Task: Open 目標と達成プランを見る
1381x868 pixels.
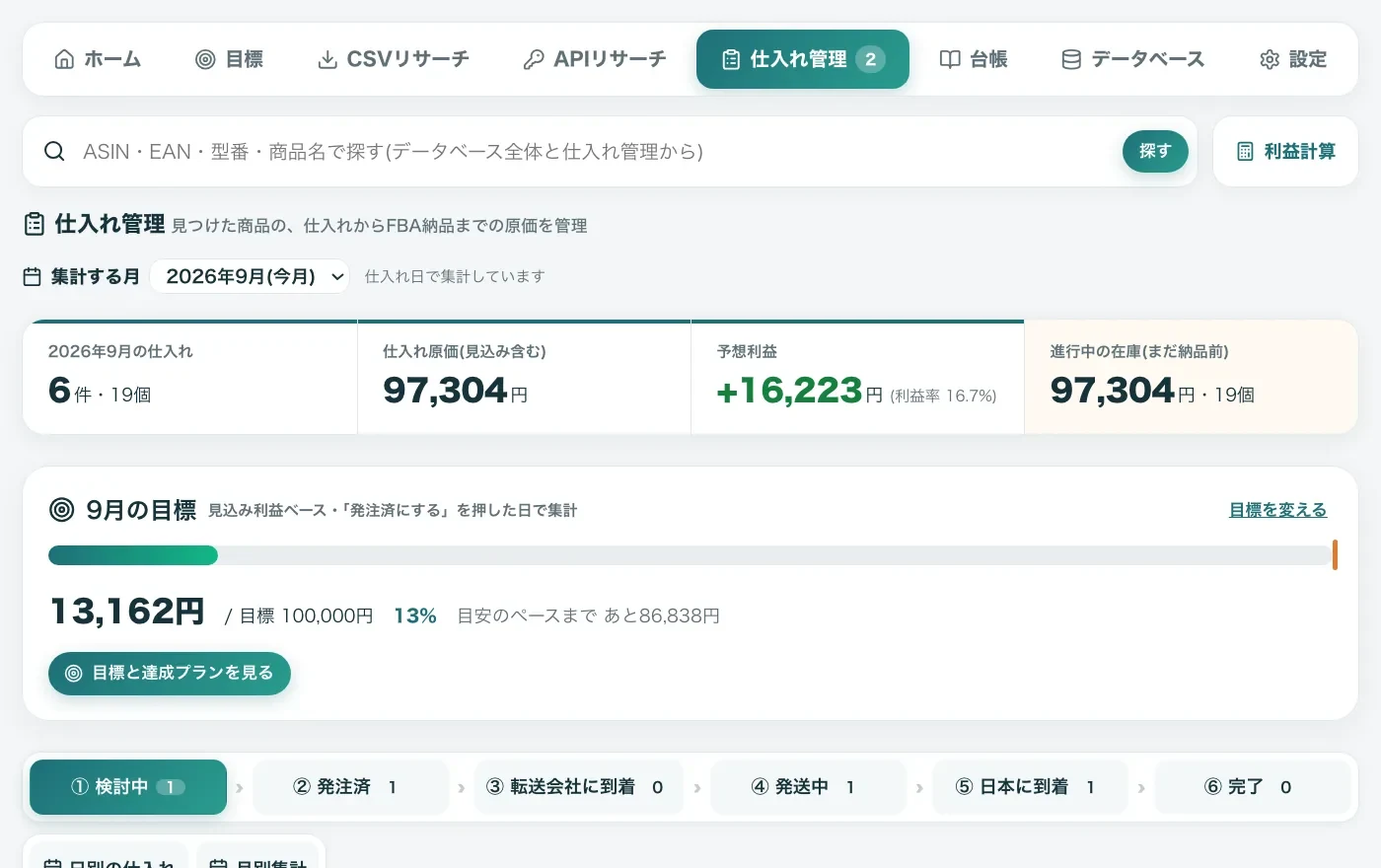Action: click(x=170, y=673)
